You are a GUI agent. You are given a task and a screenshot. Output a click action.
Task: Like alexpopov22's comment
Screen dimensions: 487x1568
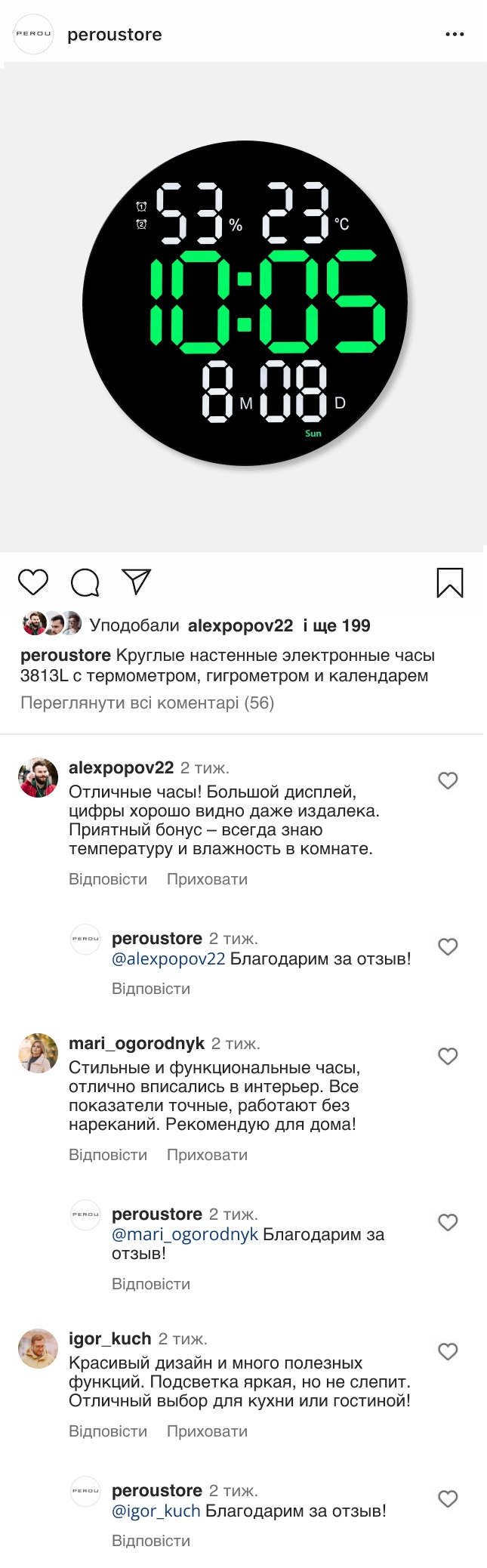point(448,780)
